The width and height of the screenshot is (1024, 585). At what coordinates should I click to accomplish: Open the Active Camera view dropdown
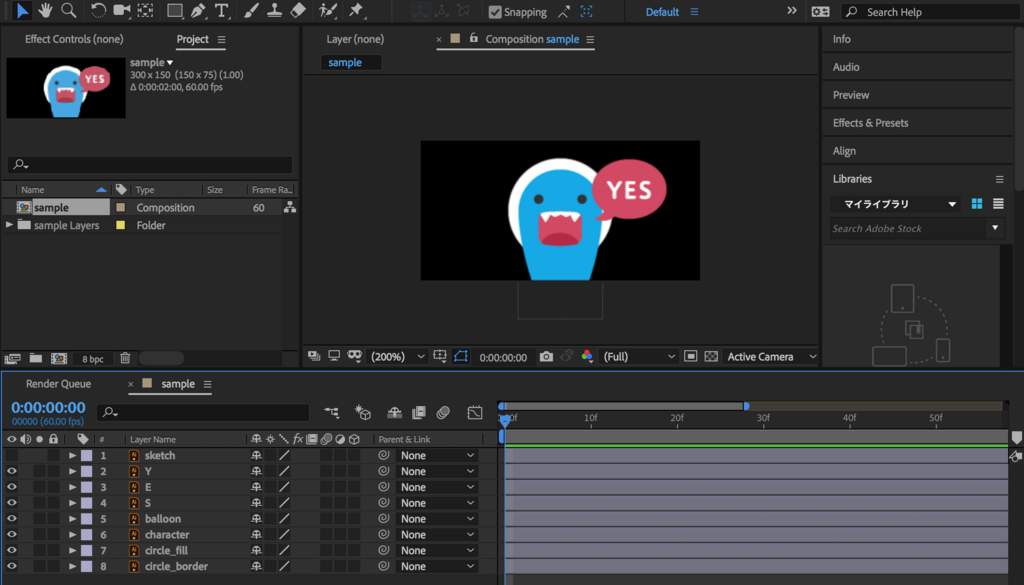pyautogui.click(x=771, y=356)
